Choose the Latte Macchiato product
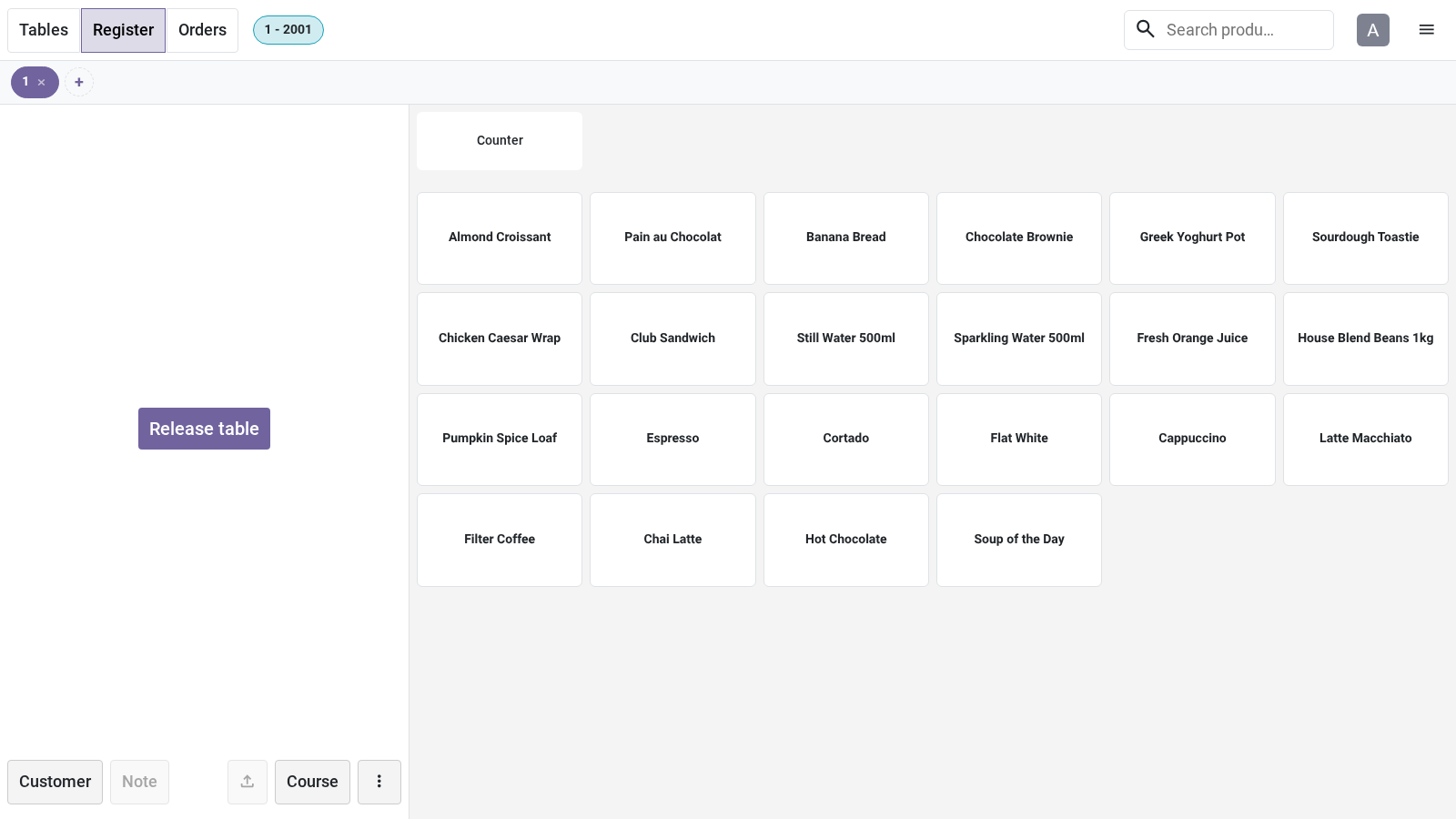This screenshot has height=819, width=1456. click(1366, 440)
